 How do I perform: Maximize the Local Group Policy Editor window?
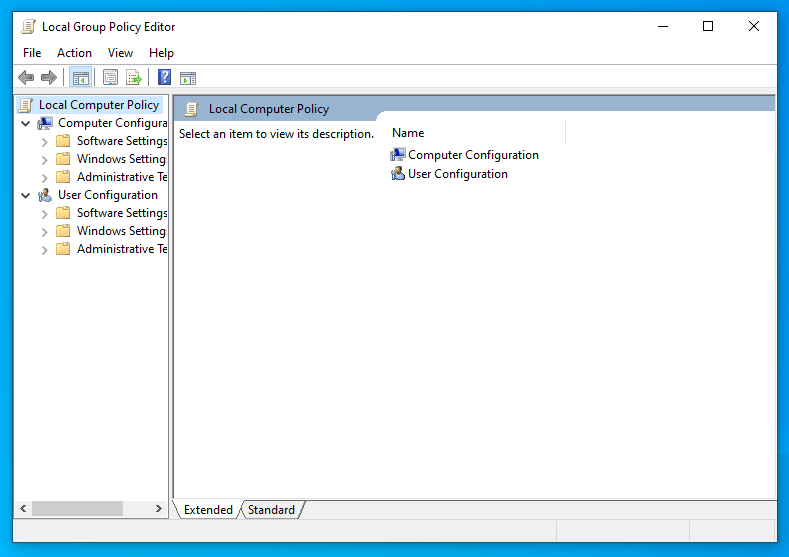pyautogui.click(x=708, y=26)
